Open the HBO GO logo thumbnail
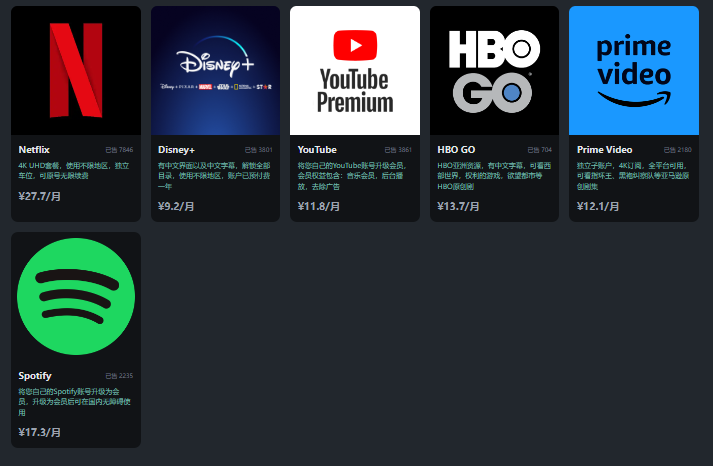The image size is (713, 466). point(494,70)
